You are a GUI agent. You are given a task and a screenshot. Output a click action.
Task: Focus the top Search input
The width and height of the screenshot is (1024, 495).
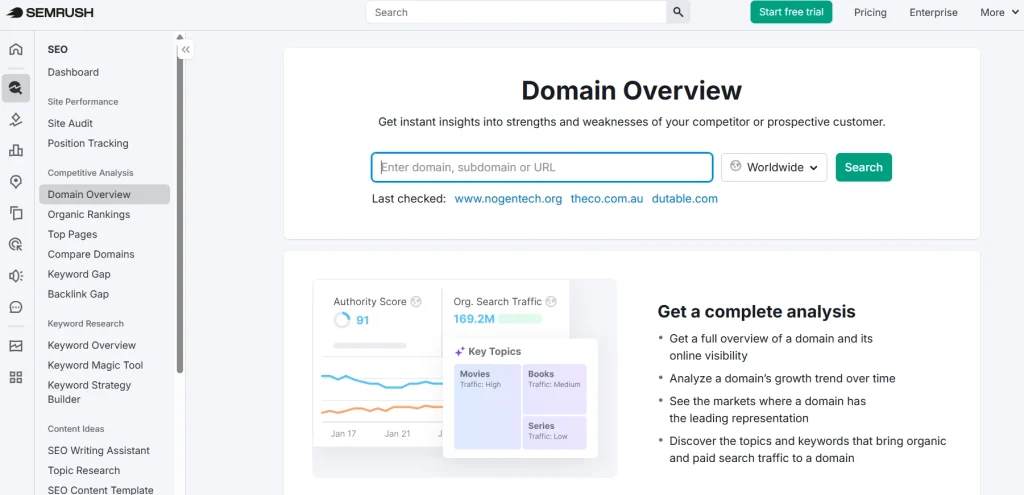pyautogui.click(x=516, y=12)
